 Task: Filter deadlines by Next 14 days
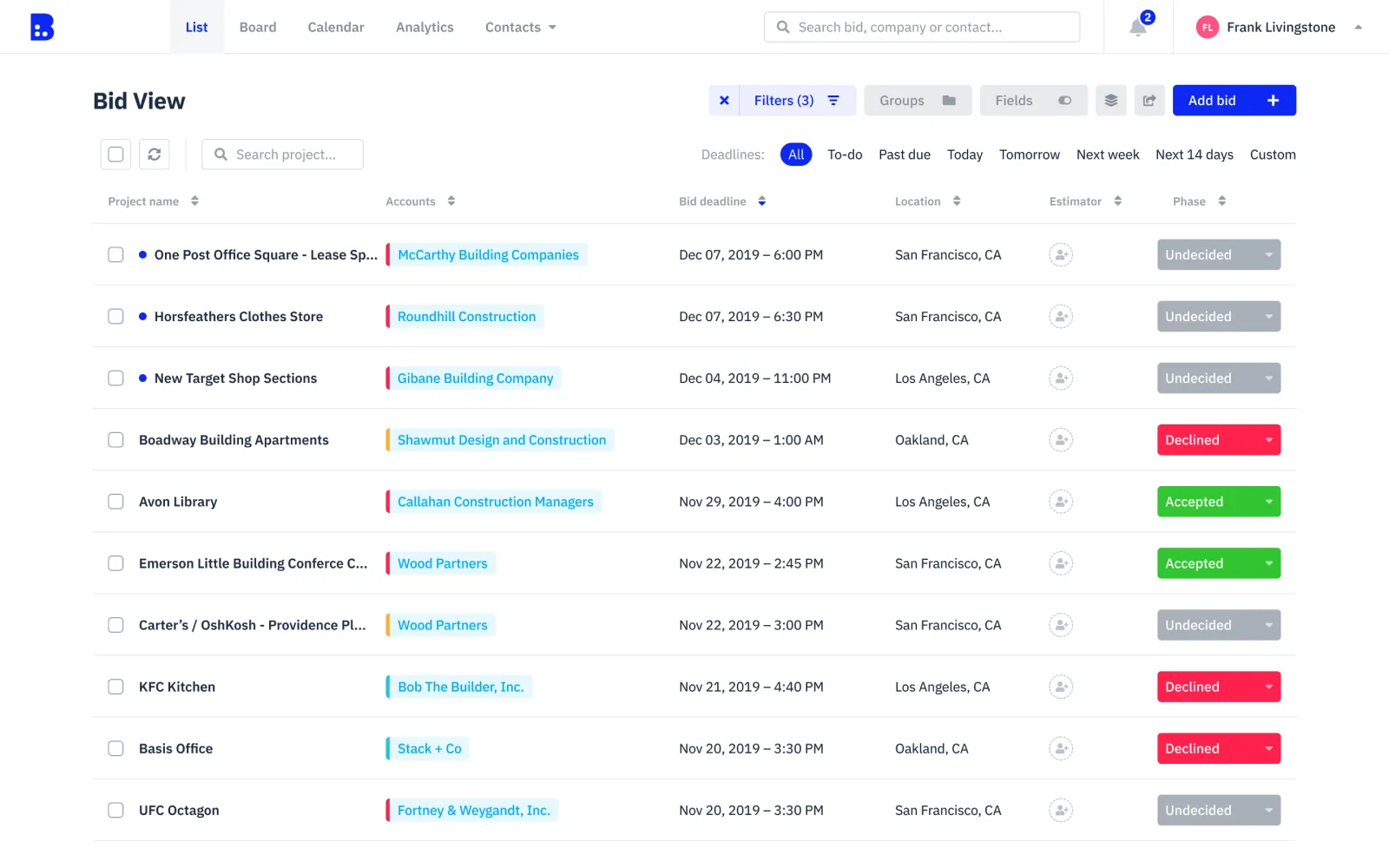click(1195, 155)
